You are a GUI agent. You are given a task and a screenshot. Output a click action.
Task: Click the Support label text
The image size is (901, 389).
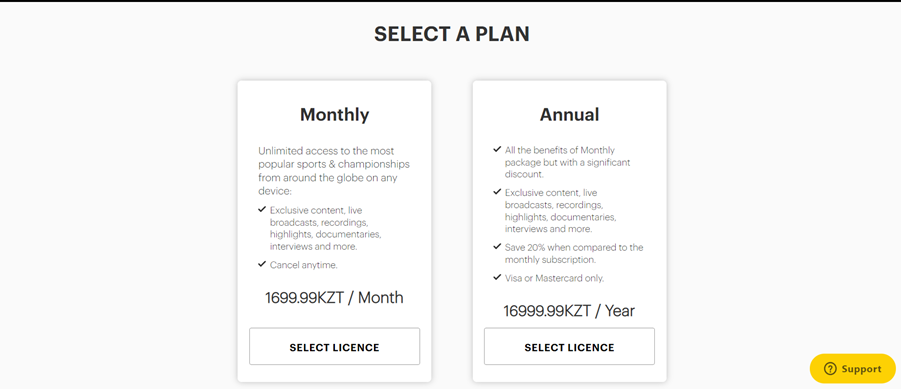point(861,369)
